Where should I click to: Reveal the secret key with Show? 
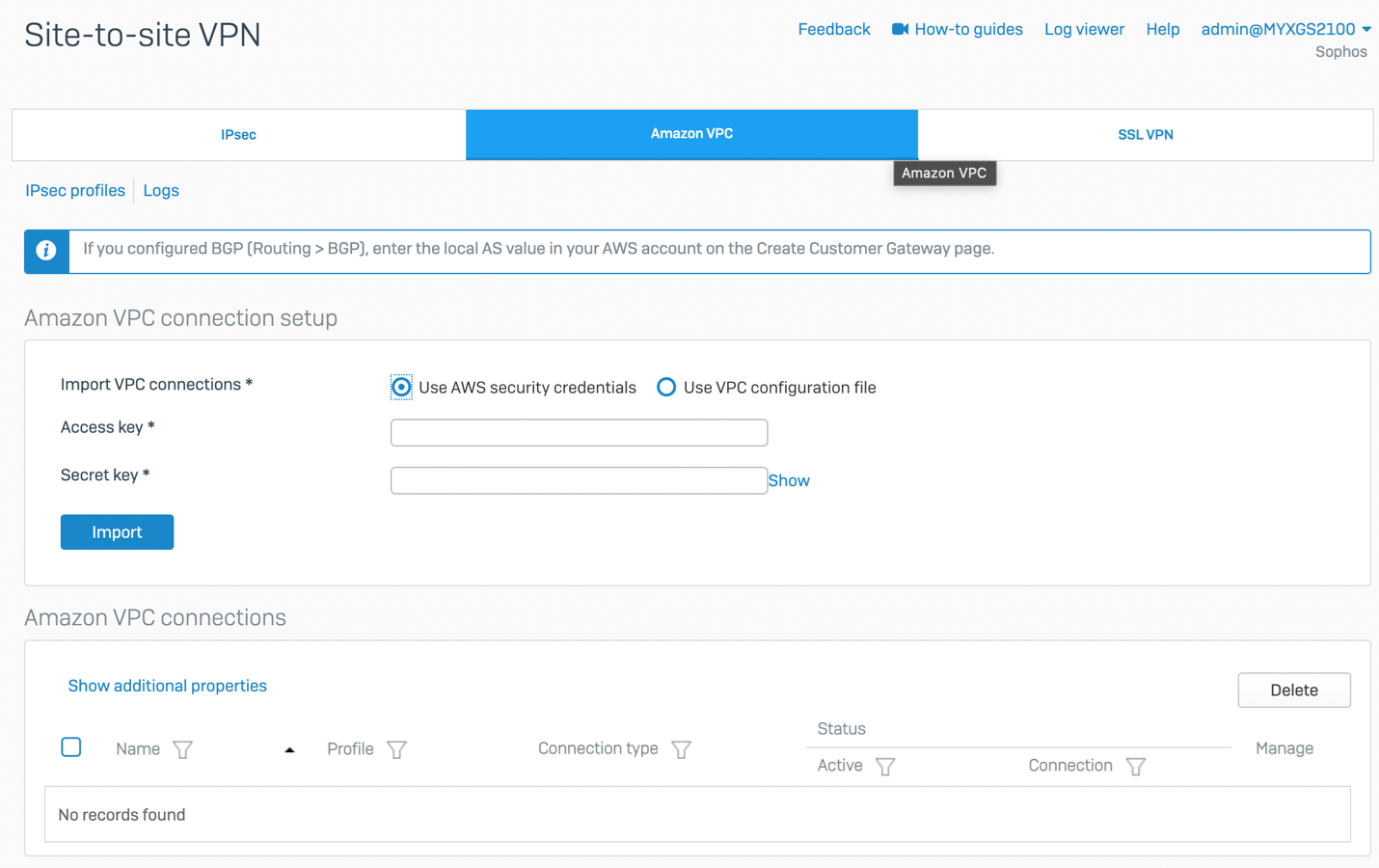pos(789,480)
